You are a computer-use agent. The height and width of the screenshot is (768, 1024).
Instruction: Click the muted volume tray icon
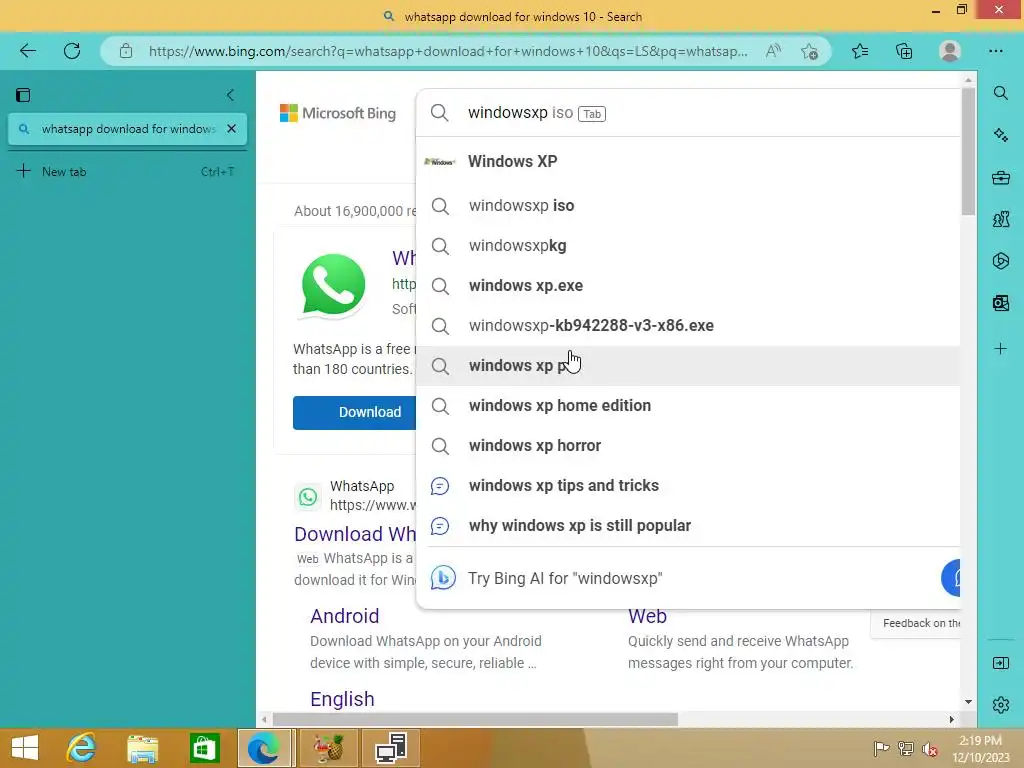(929, 749)
